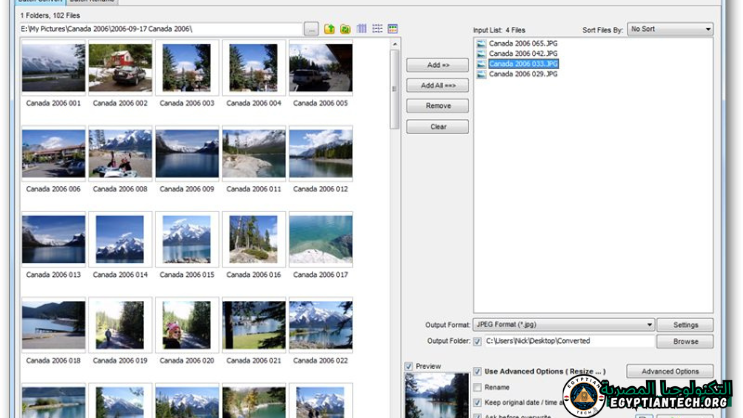
Task: Switch to the list details view icon
Action: [377, 29]
